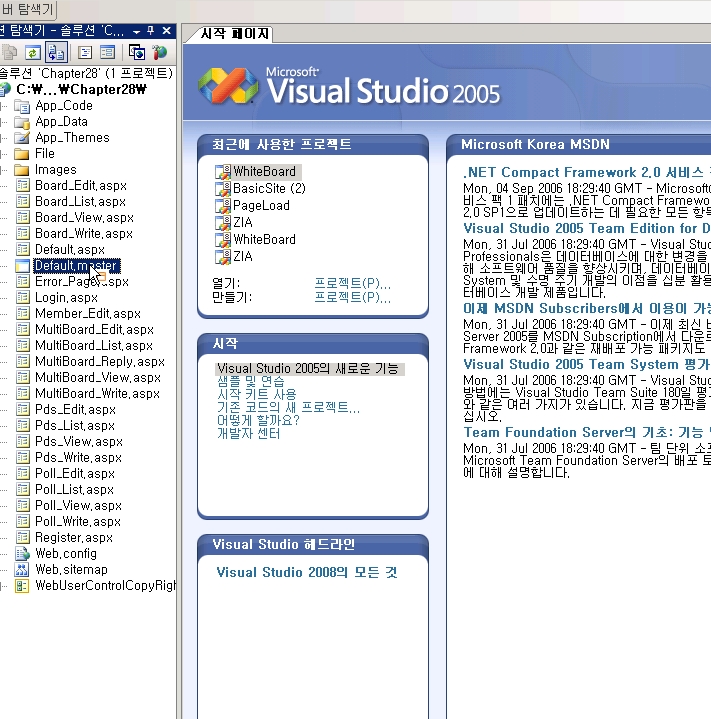
Task: Select Poll_Write.aspx in the tree
Action: pyautogui.click(x=78, y=522)
